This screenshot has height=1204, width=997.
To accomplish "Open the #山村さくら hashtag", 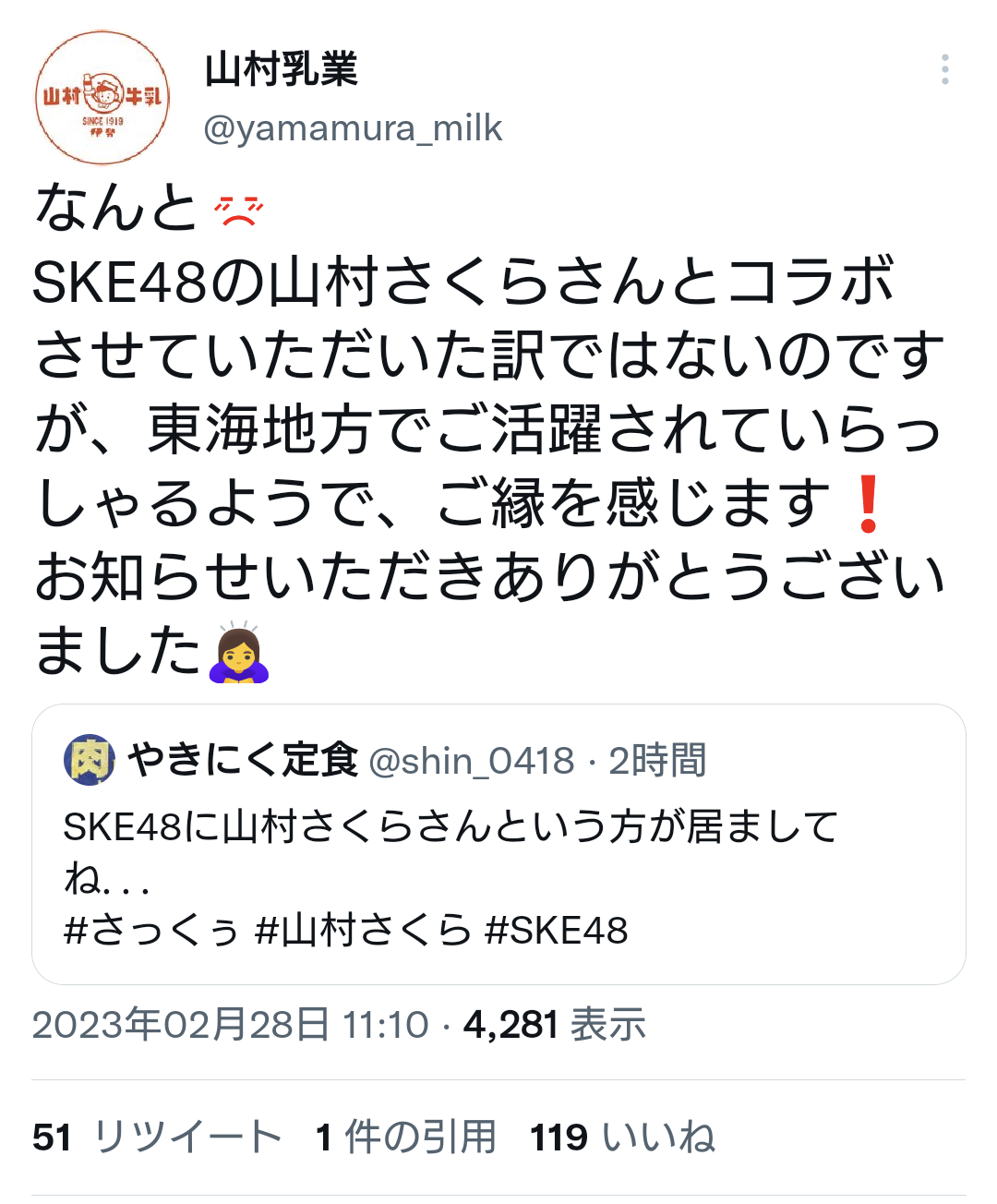I will [363, 930].
